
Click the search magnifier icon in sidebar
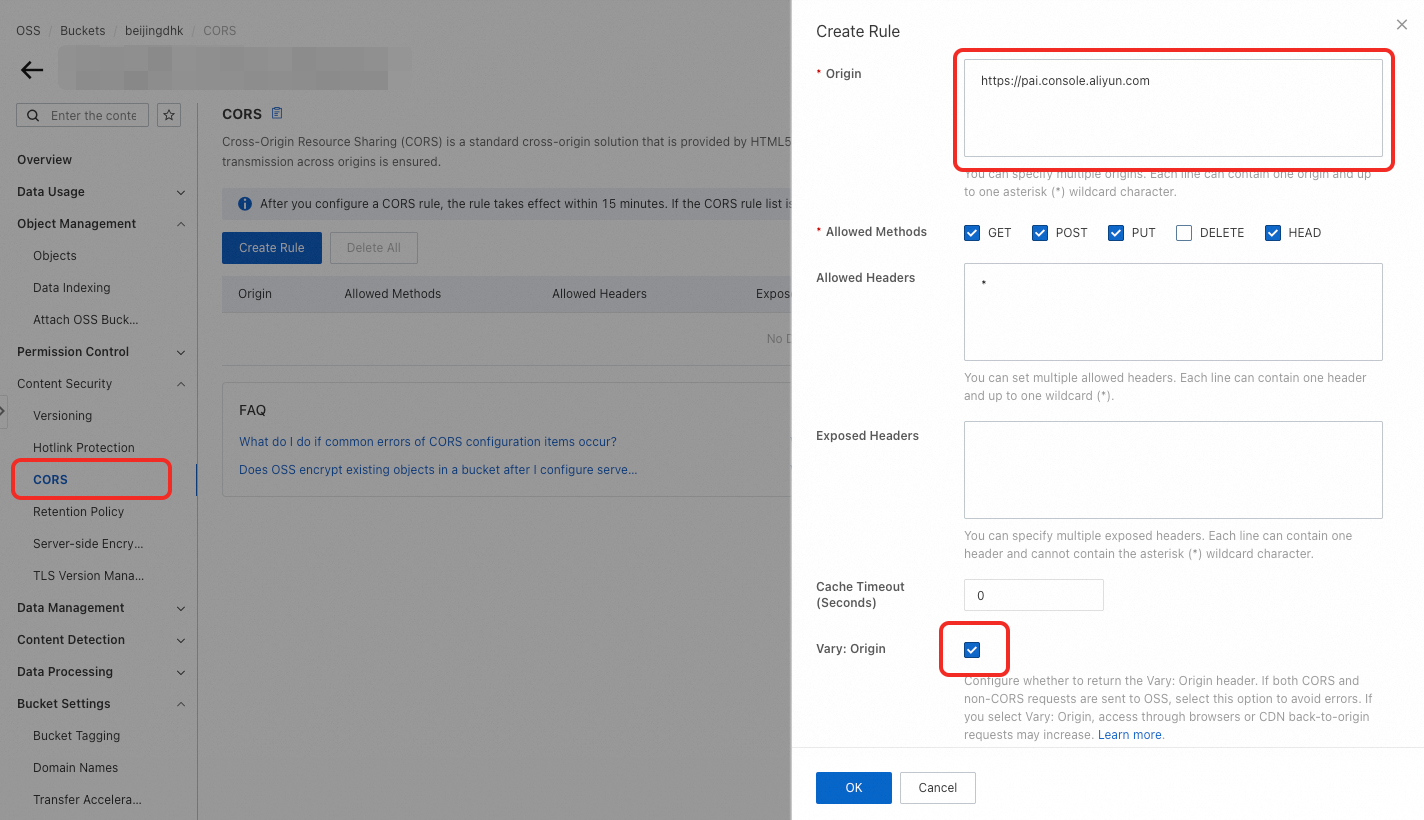pyautogui.click(x=34, y=116)
